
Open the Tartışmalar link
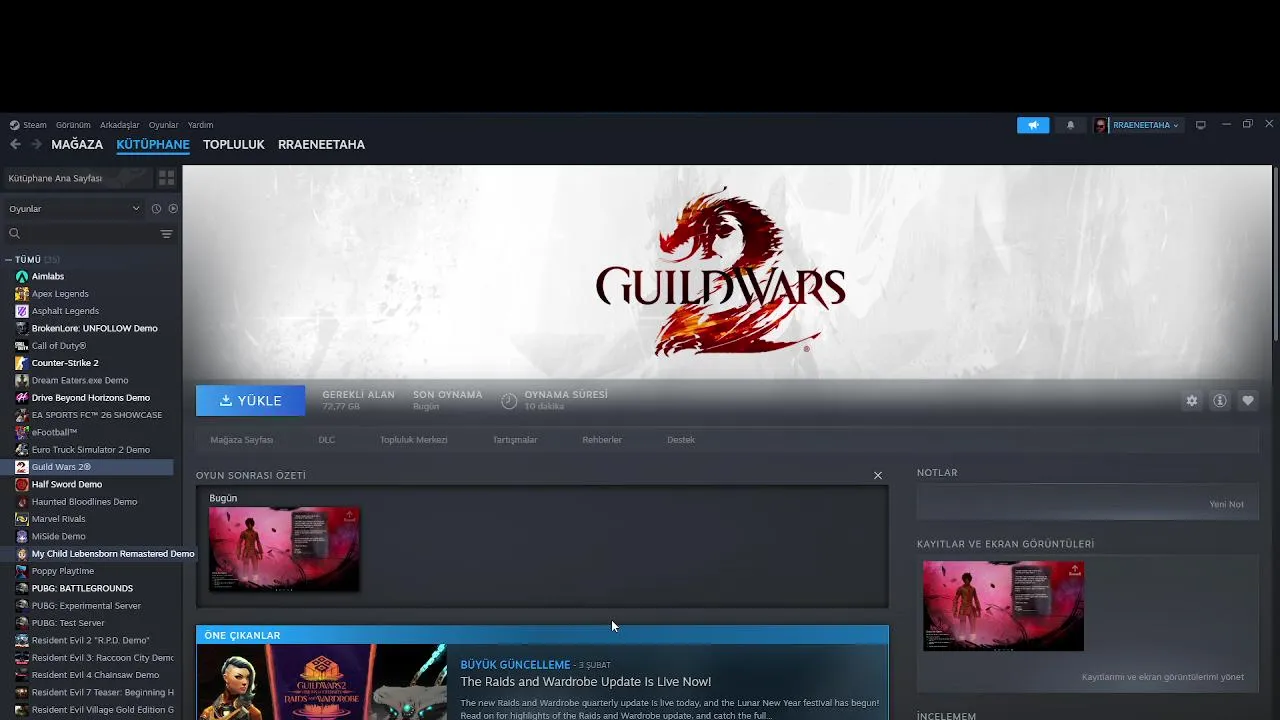(x=515, y=440)
